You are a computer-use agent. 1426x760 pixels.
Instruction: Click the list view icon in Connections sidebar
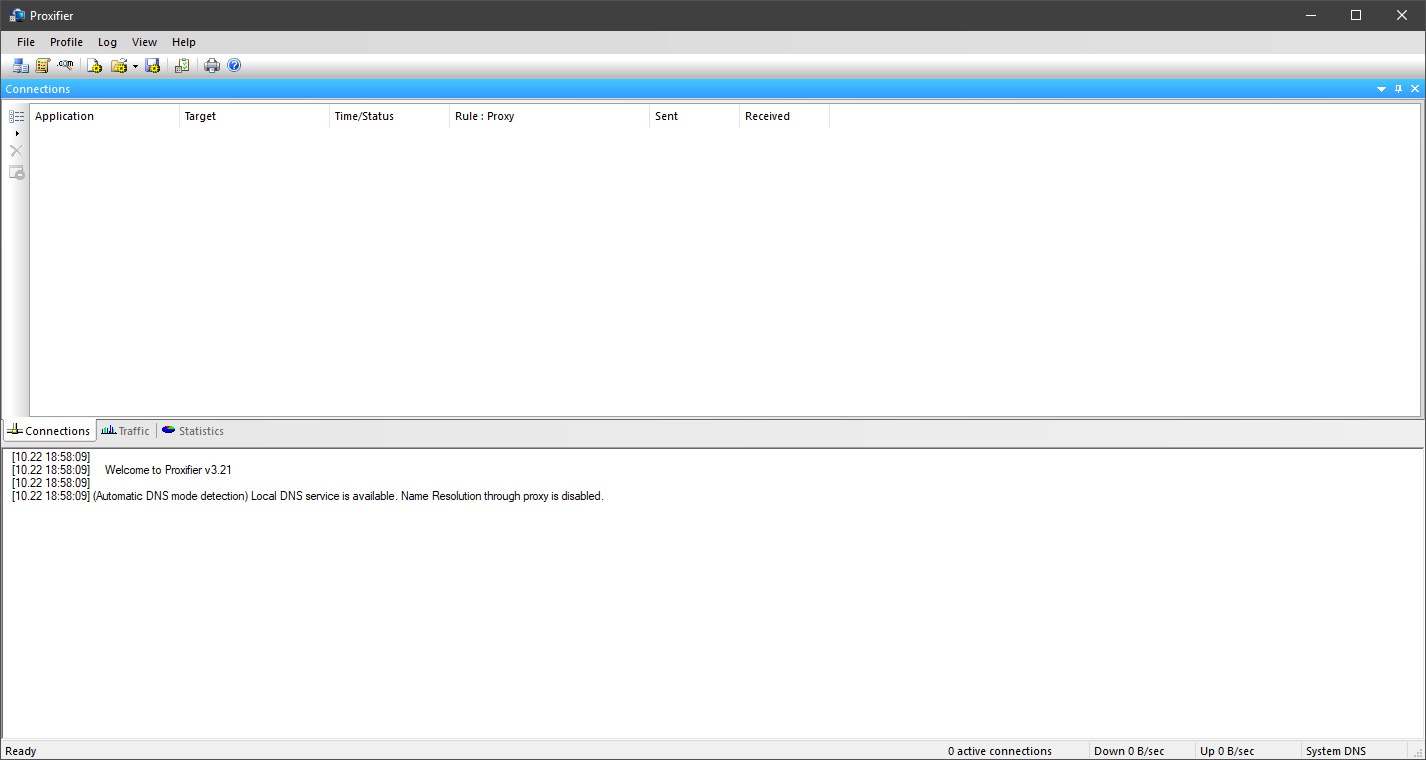coord(16,117)
